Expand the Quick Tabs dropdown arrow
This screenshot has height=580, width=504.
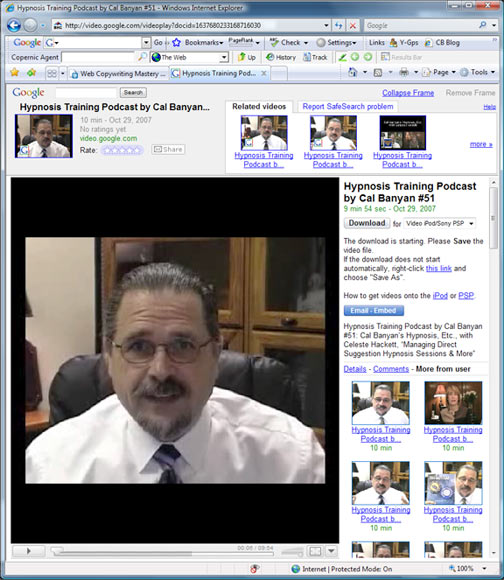point(62,73)
